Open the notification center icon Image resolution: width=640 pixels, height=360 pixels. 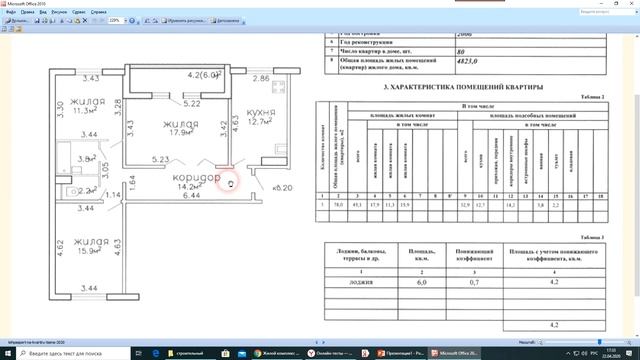tap(629, 353)
